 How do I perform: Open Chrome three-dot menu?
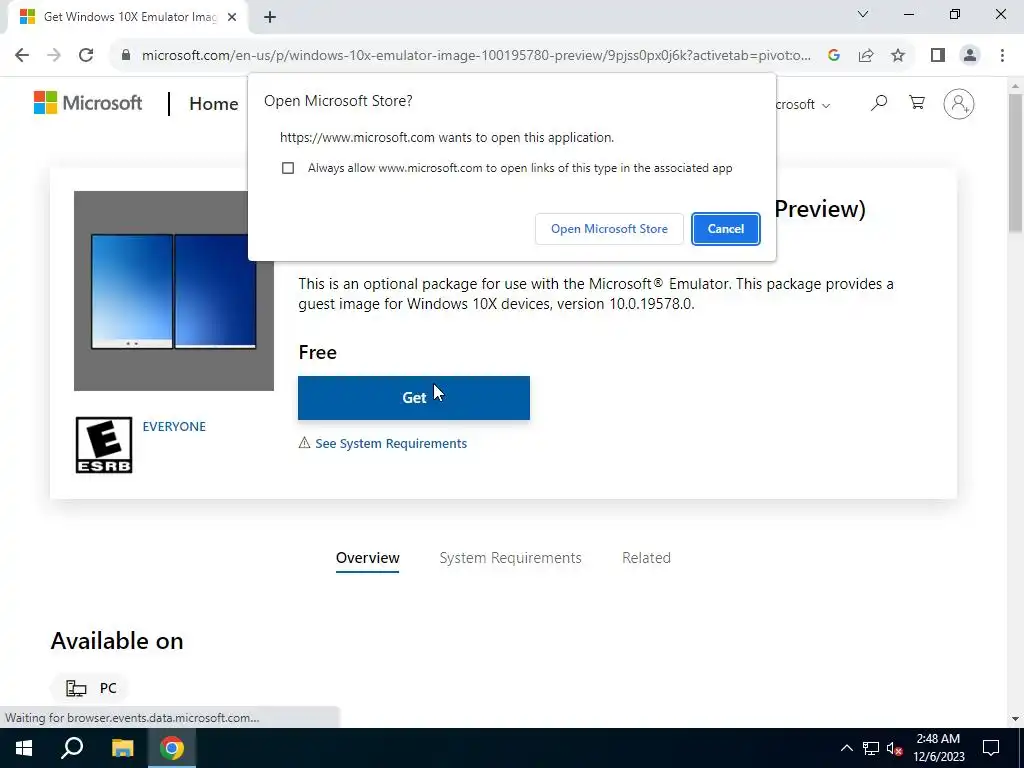point(1002,56)
